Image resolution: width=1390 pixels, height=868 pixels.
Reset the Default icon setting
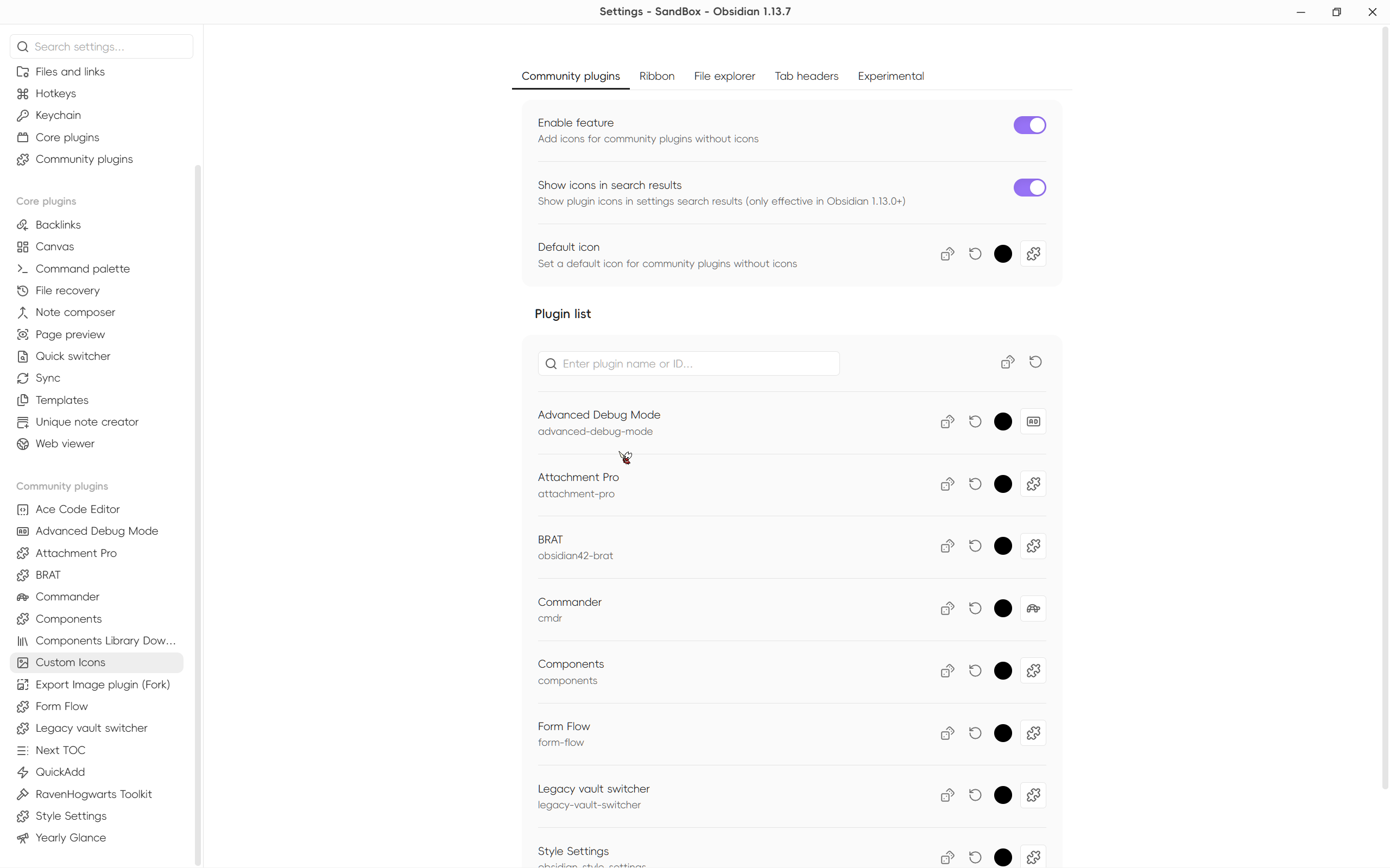(x=975, y=254)
